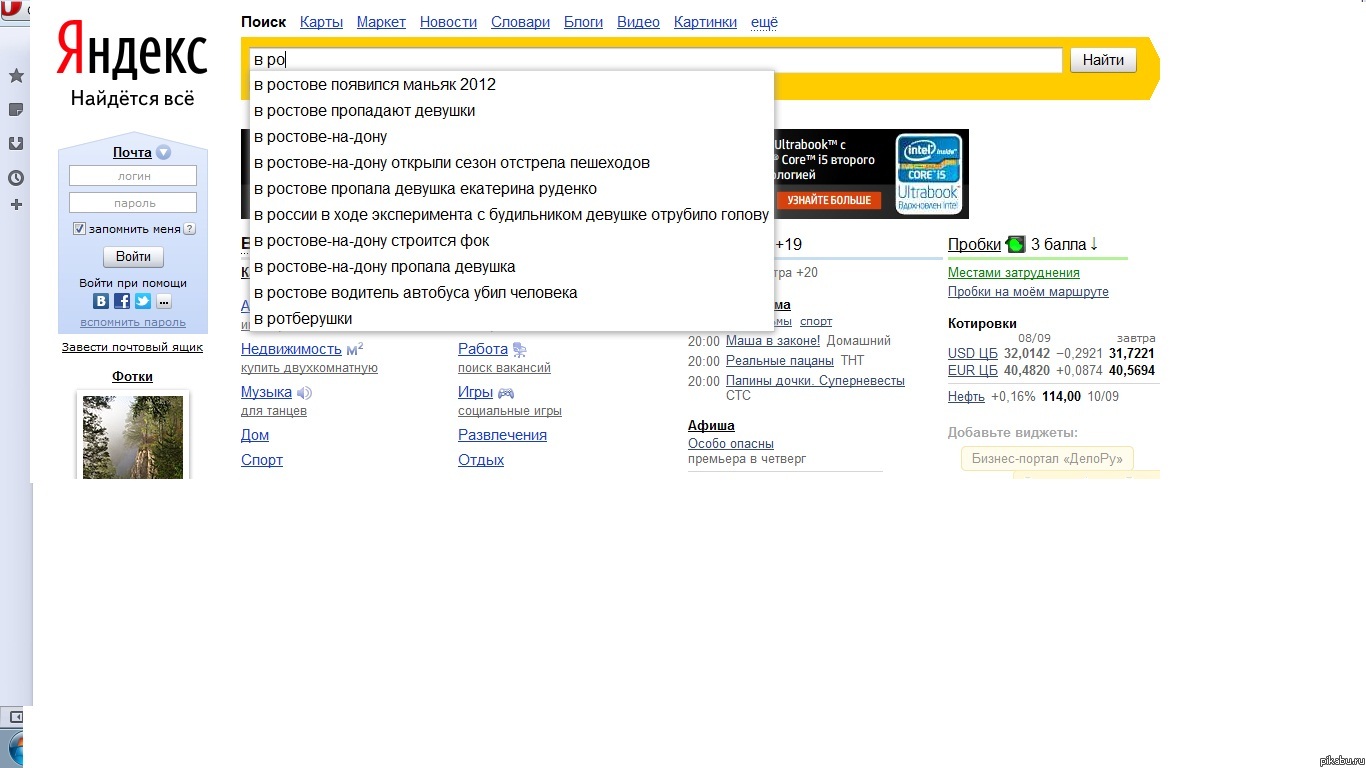This screenshot has height=768, width=1366.
Task: Log in with the VKontakte icon
Action: coord(101,301)
